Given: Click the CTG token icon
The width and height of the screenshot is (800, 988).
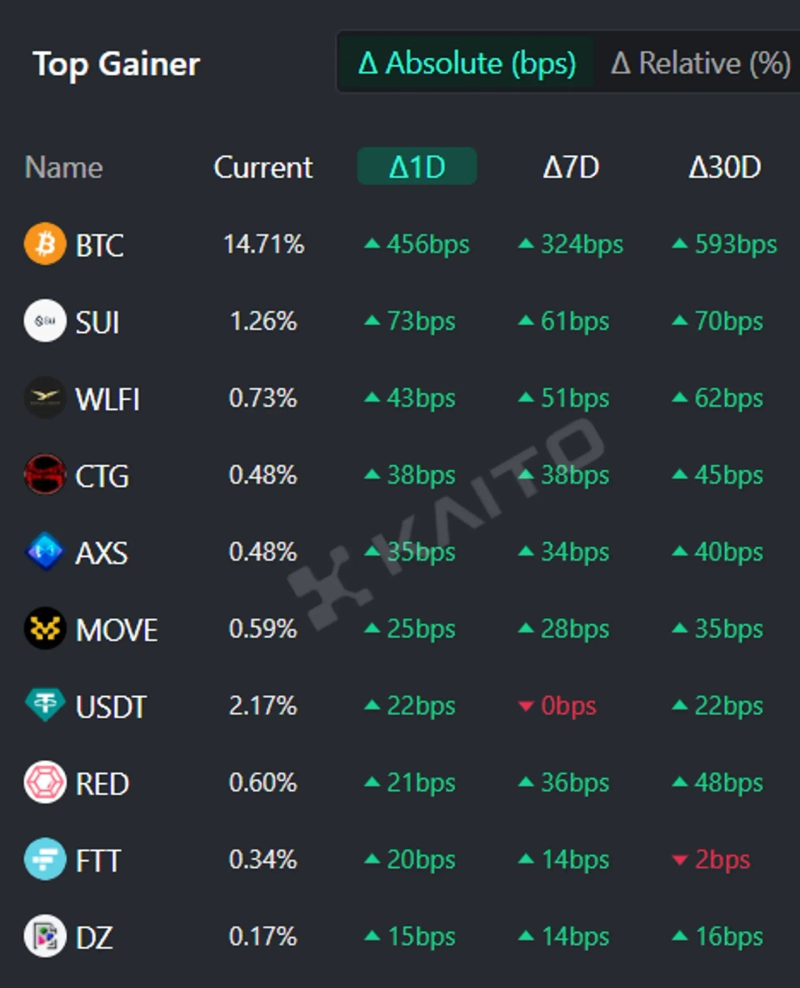Looking at the screenshot, I should (45, 476).
